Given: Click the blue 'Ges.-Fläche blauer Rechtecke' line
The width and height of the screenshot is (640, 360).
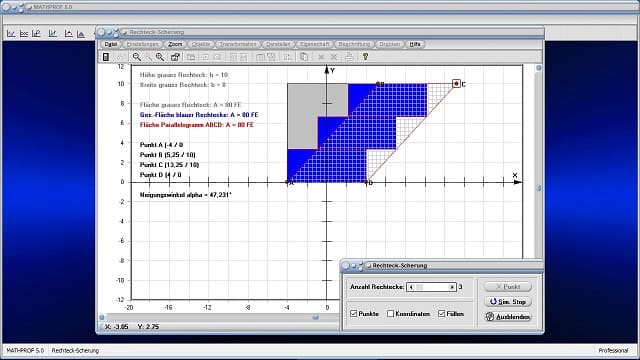Looking at the screenshot, I should tap(199, 115).
